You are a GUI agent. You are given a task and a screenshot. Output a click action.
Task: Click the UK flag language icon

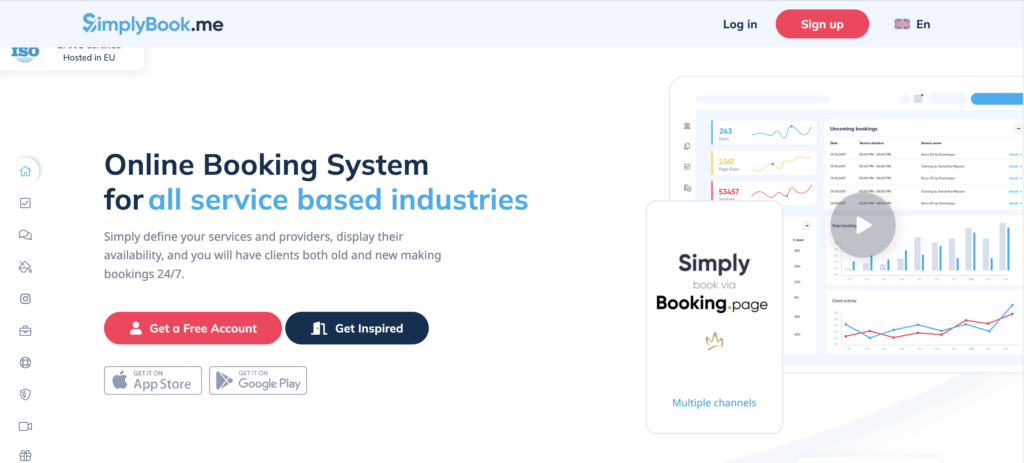[902, 24]
